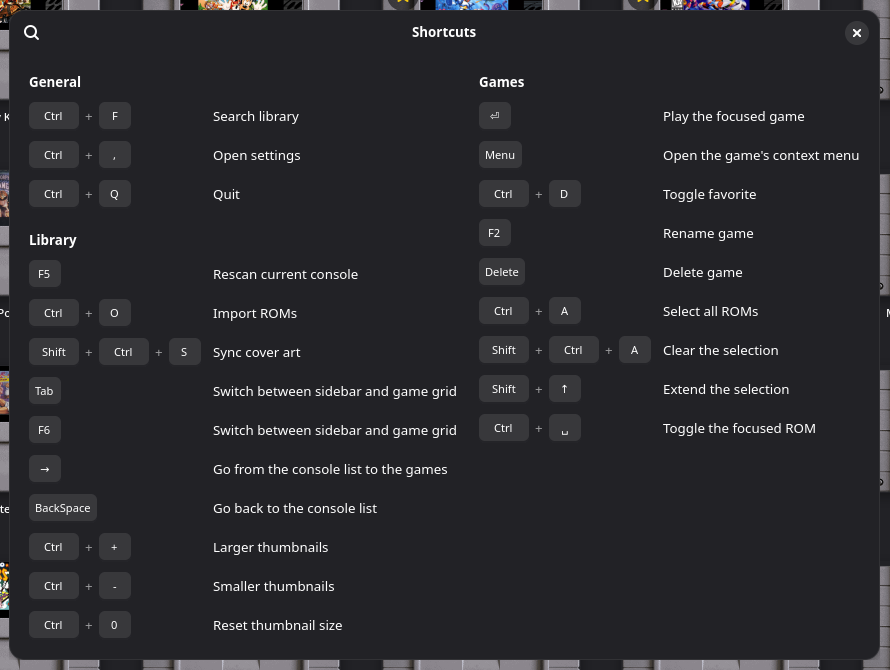Viewport: 890px width, 670px height.
Task: Click 'Go back to the console list'
Action: tap(295, 508)
